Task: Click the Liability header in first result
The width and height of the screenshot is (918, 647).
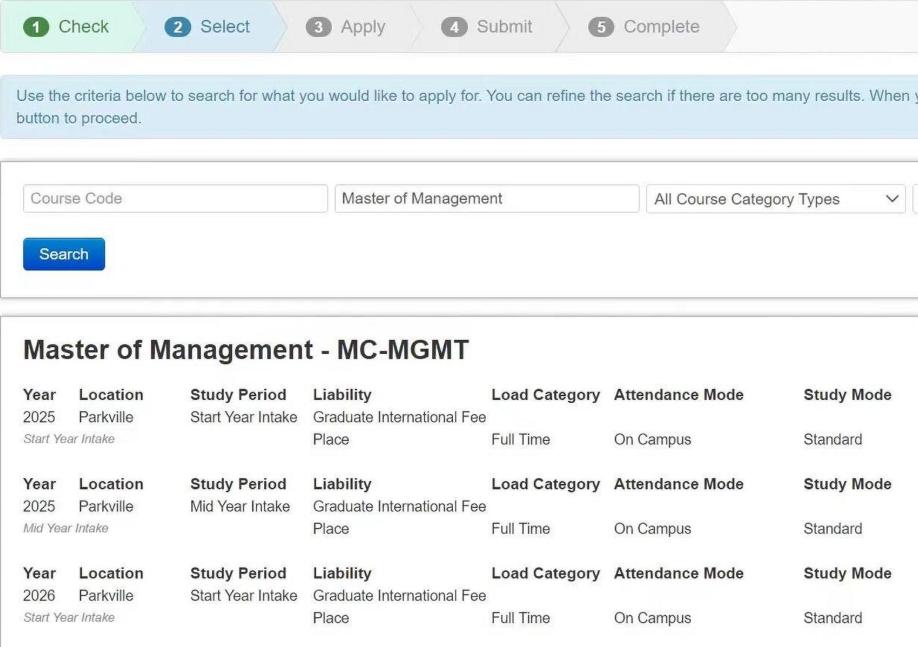Action: 342,395
